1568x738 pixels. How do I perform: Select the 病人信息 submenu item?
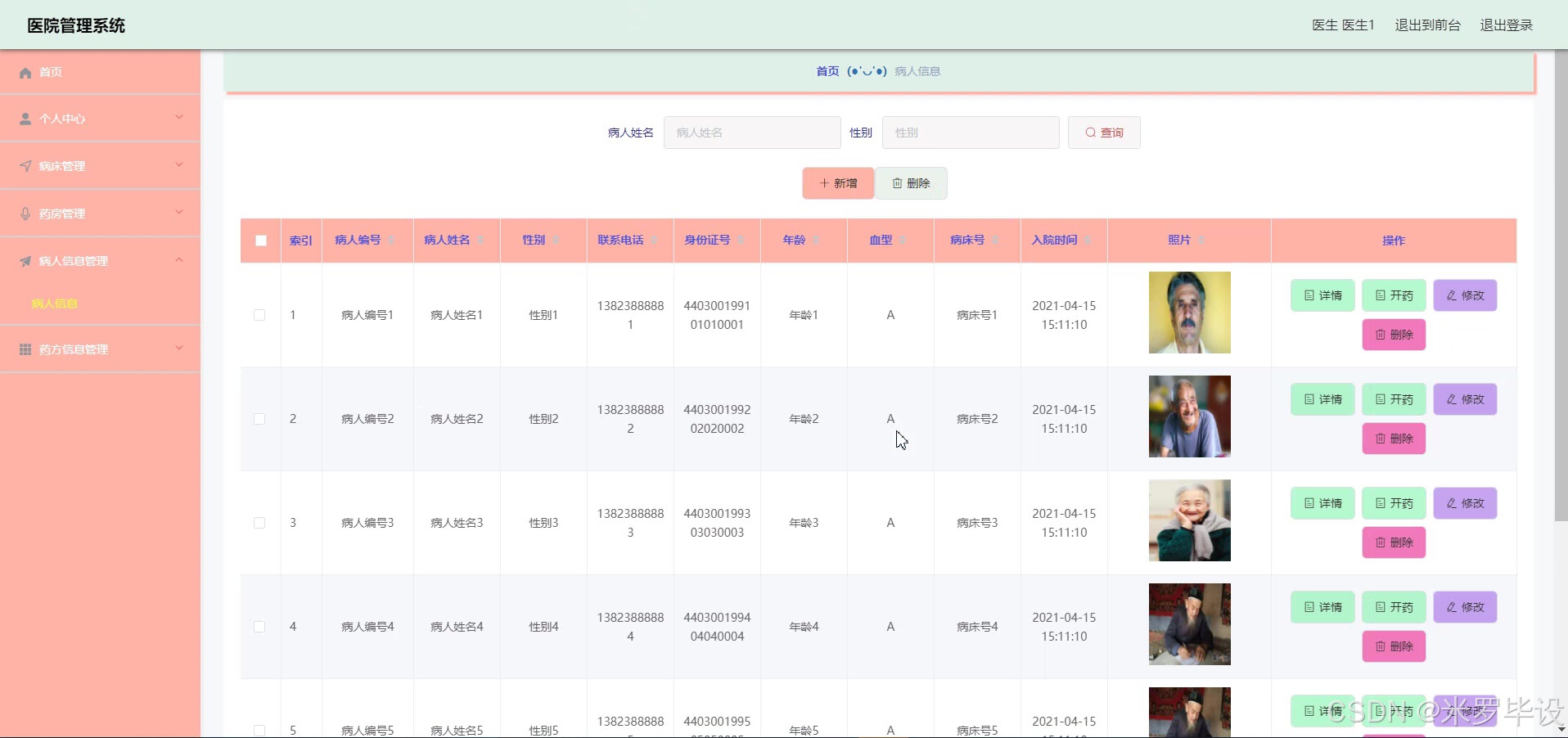pyautogui.click(x=100, y=304)
